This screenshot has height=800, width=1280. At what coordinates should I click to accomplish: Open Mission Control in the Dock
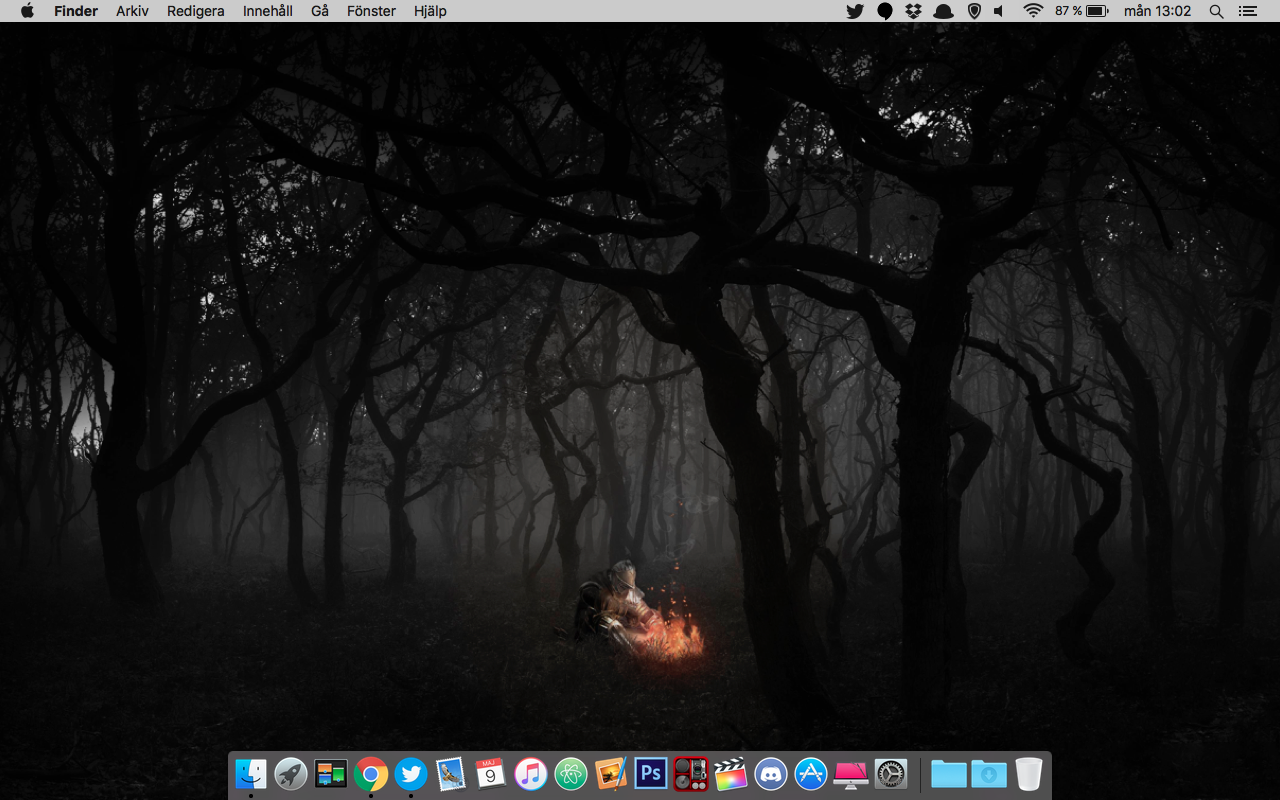(330, 774)
